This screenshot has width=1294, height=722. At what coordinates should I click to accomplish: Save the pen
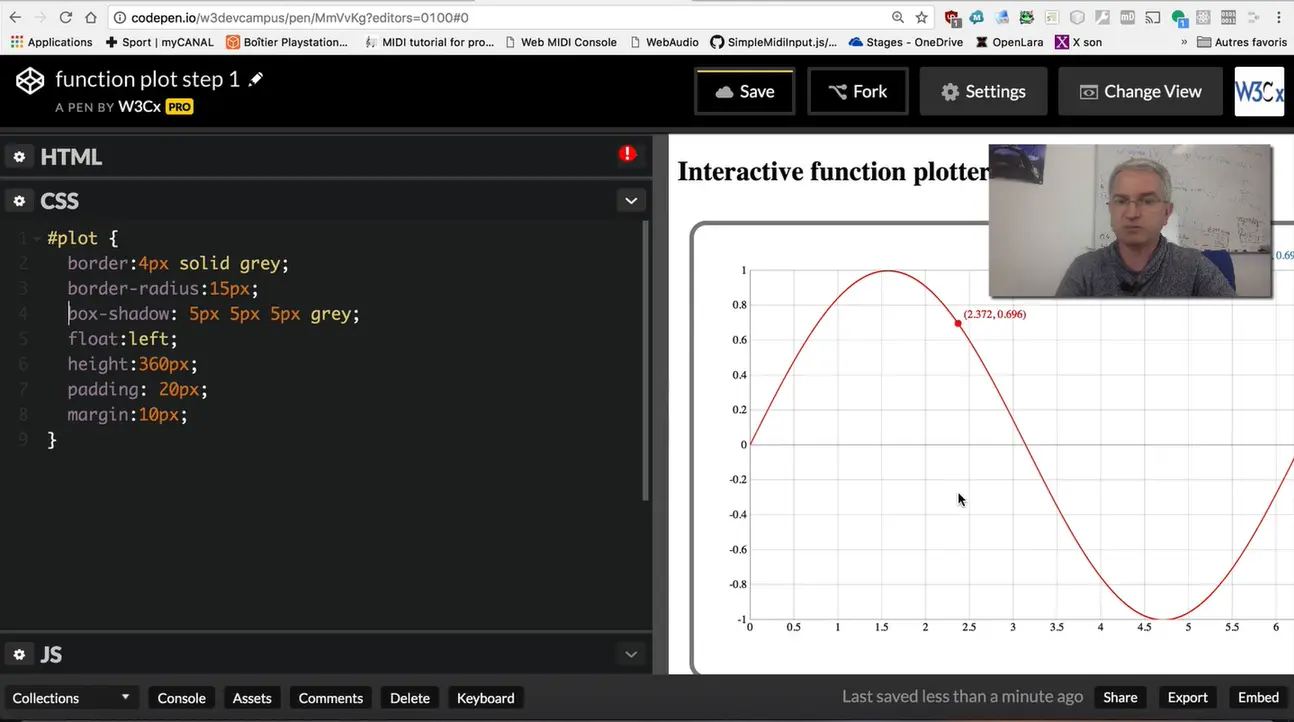point(745,92)
